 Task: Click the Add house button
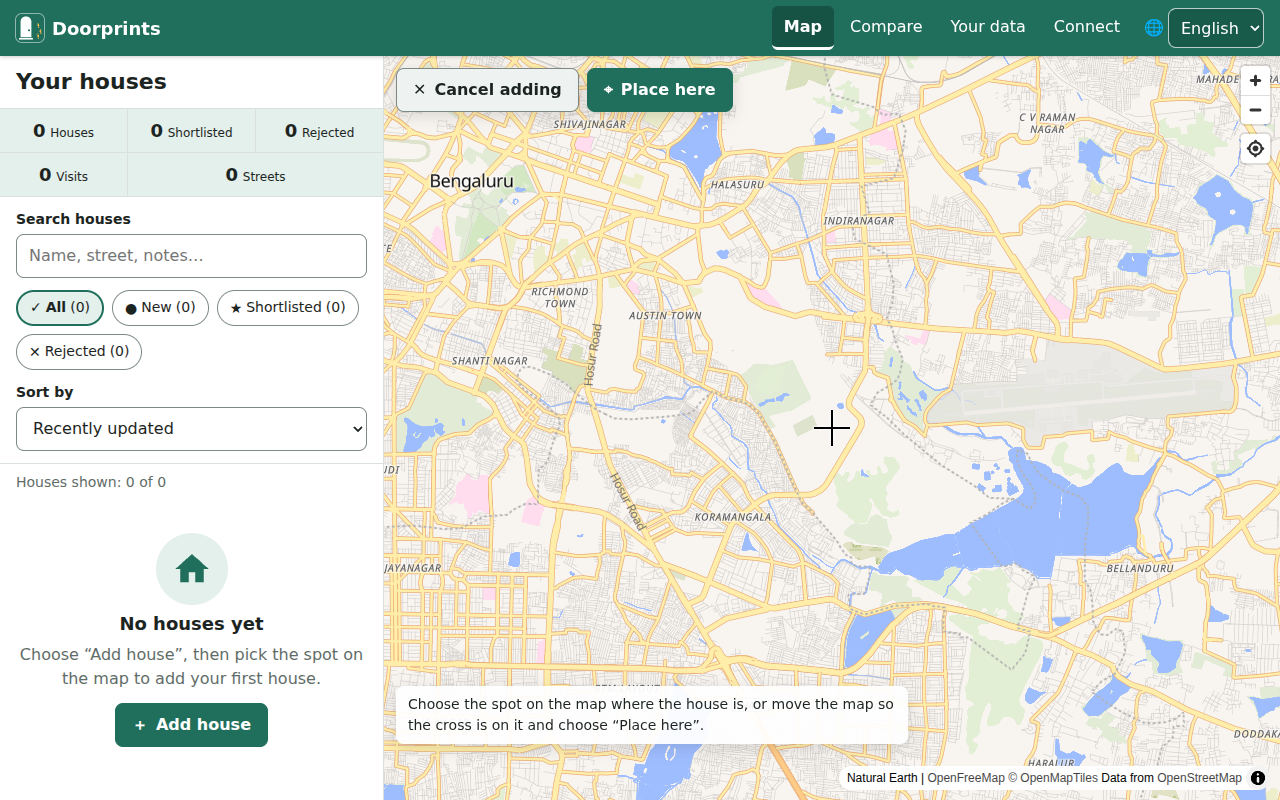(x=192, y=725)
